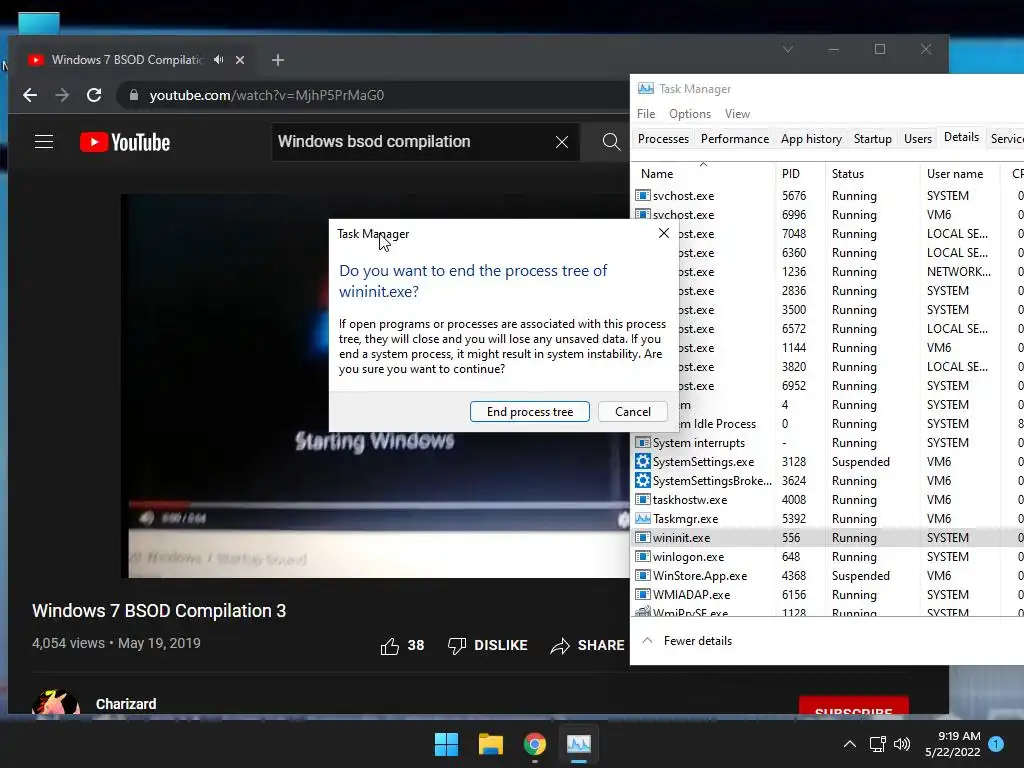
Task: Click the YouTube video player
Action: (375, 385)
